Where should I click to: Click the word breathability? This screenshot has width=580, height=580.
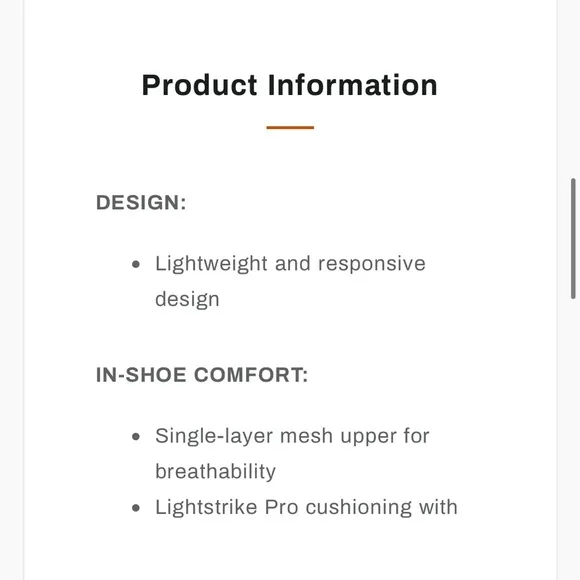click(x=215, y=472)
